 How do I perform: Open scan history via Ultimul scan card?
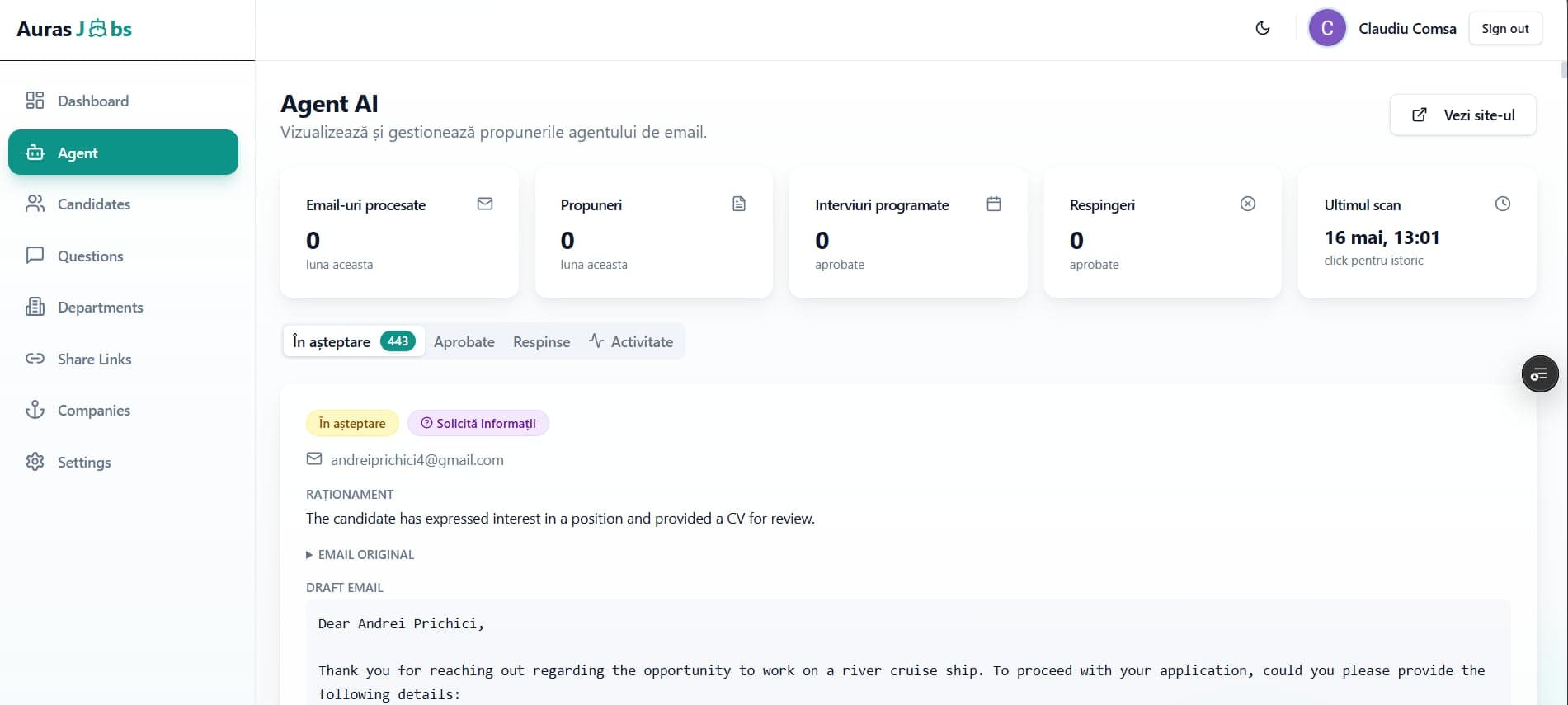[1417, 233]
